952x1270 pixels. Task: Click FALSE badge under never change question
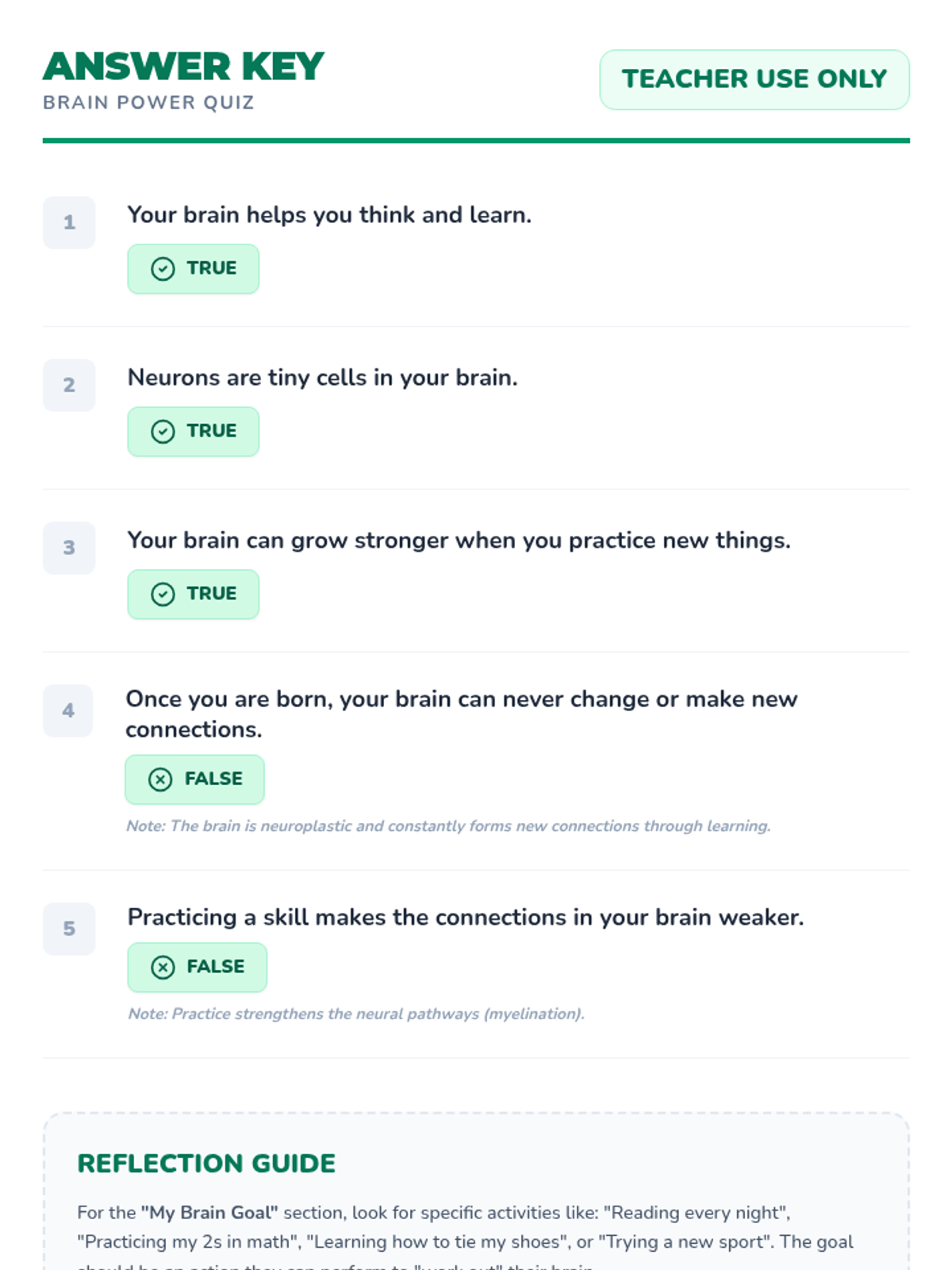194,779
